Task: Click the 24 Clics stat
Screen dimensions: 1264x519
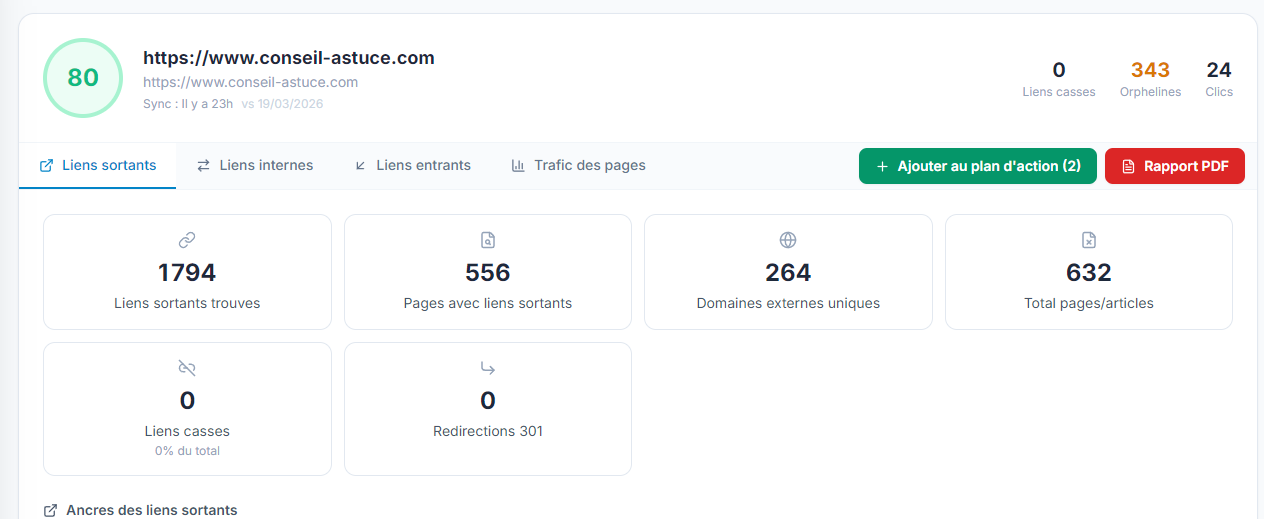Action: click(1219, 79)
